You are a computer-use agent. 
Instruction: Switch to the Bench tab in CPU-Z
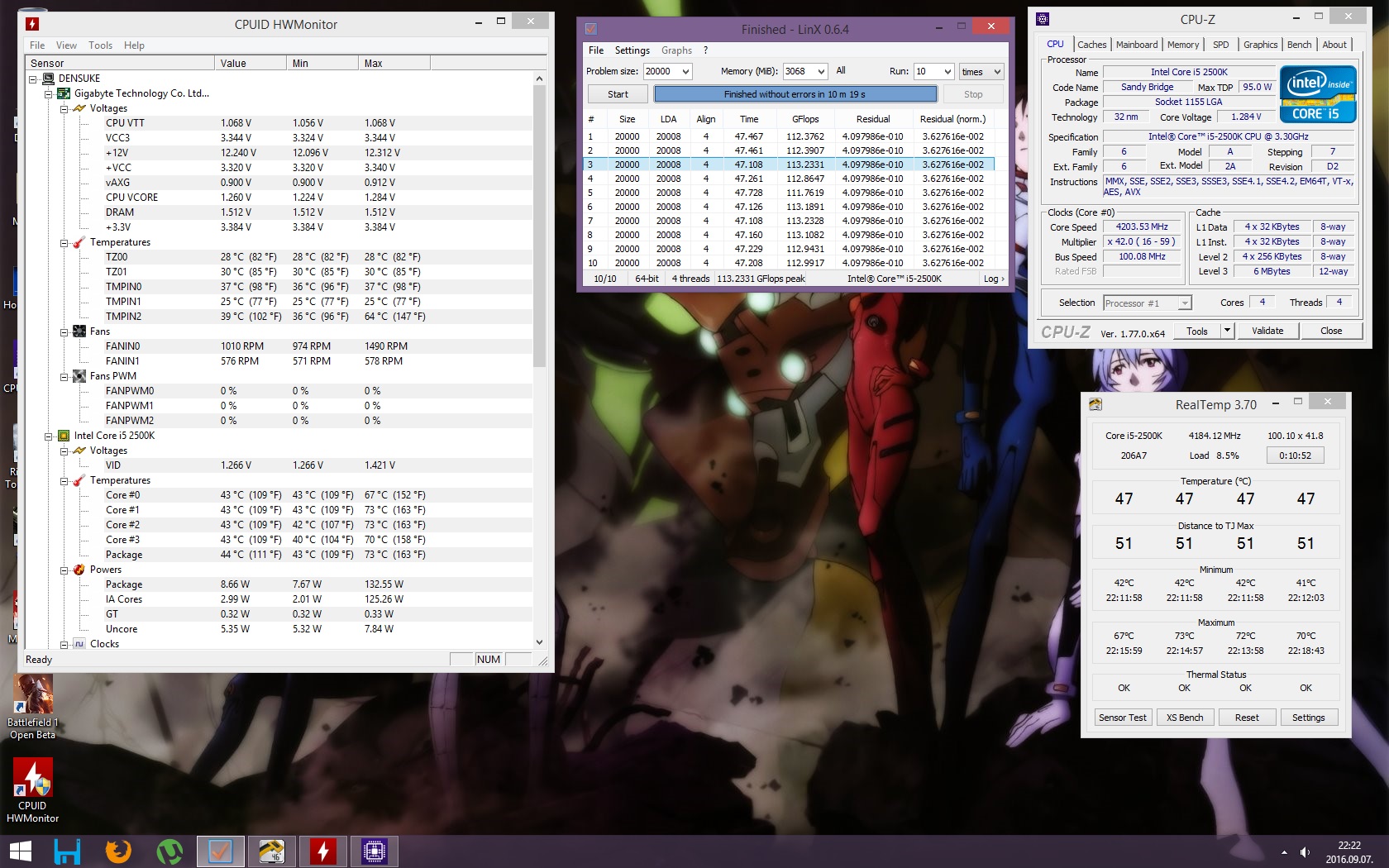coord(1299,45)
